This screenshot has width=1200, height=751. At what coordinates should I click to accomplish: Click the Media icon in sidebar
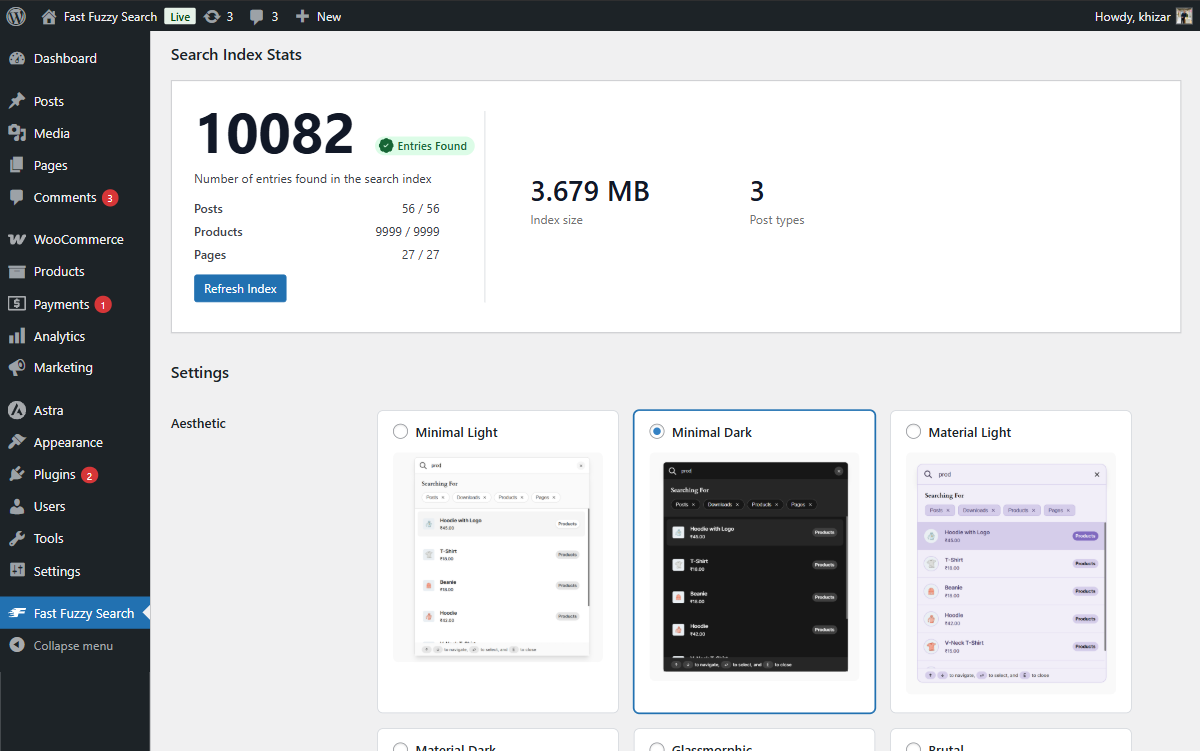(x=17, y=133)
